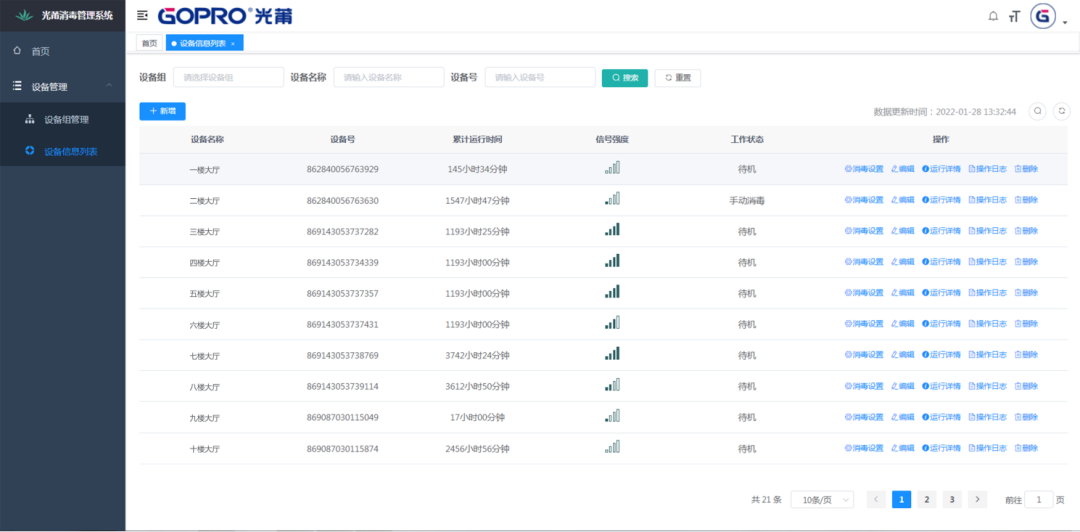The width and height of the screenshot is (1080, 532).
Task: Open 设备组管理 in sidebar
Action: pyautogui.click(x=63, y=119)
